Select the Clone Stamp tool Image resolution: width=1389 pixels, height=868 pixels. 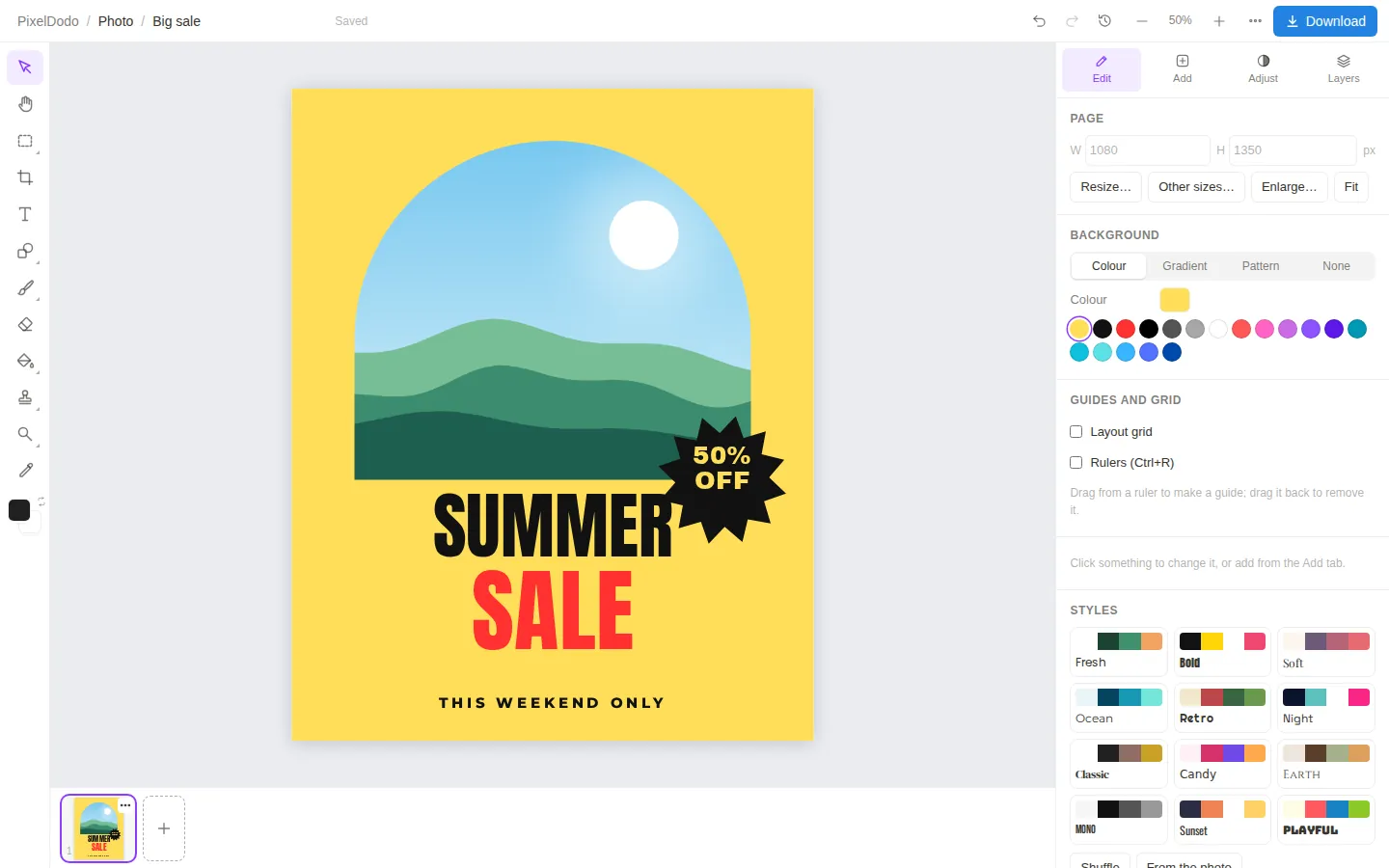(x=25, y=397)
